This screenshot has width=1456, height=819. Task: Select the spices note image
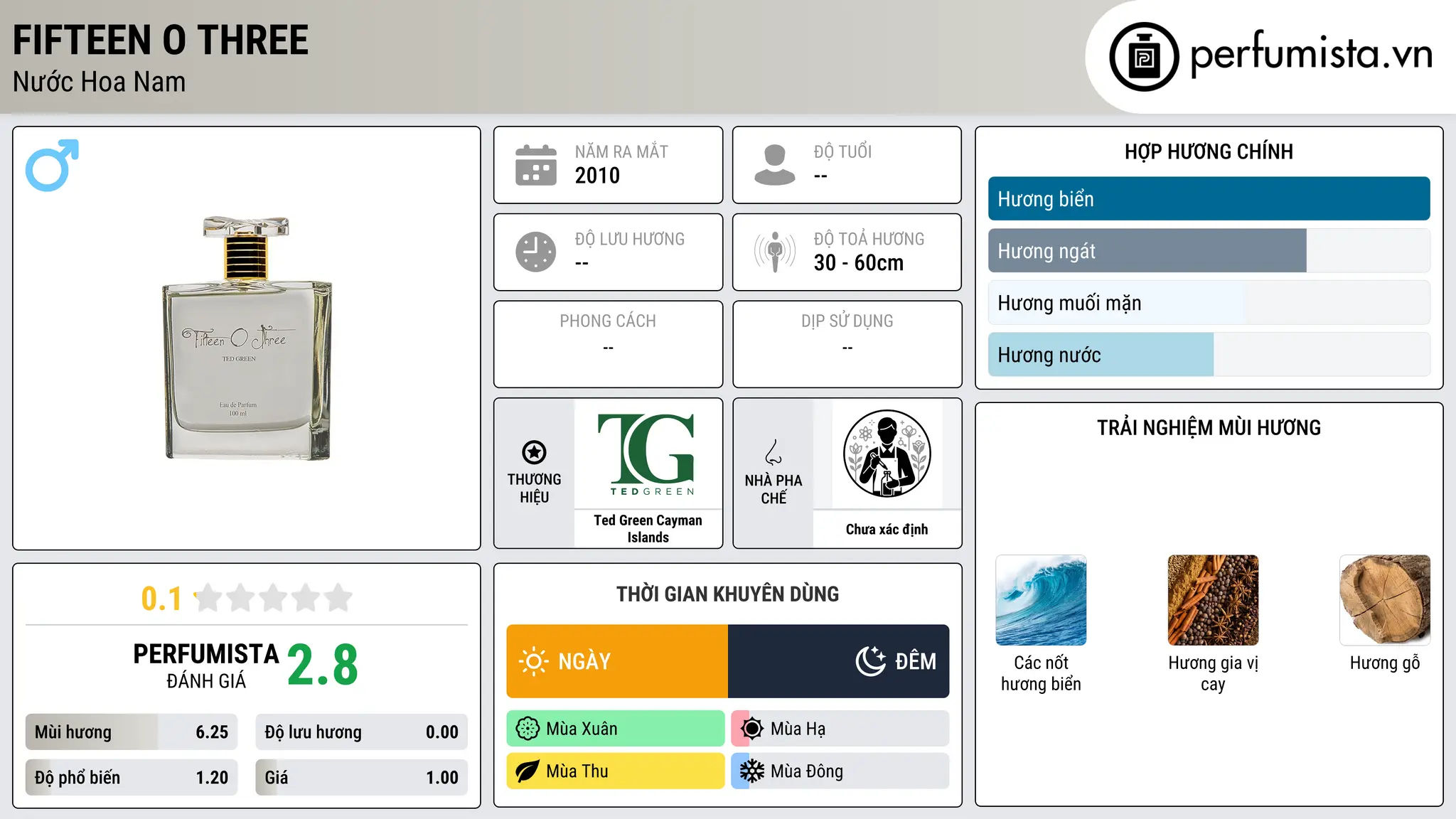point(1213,600)
